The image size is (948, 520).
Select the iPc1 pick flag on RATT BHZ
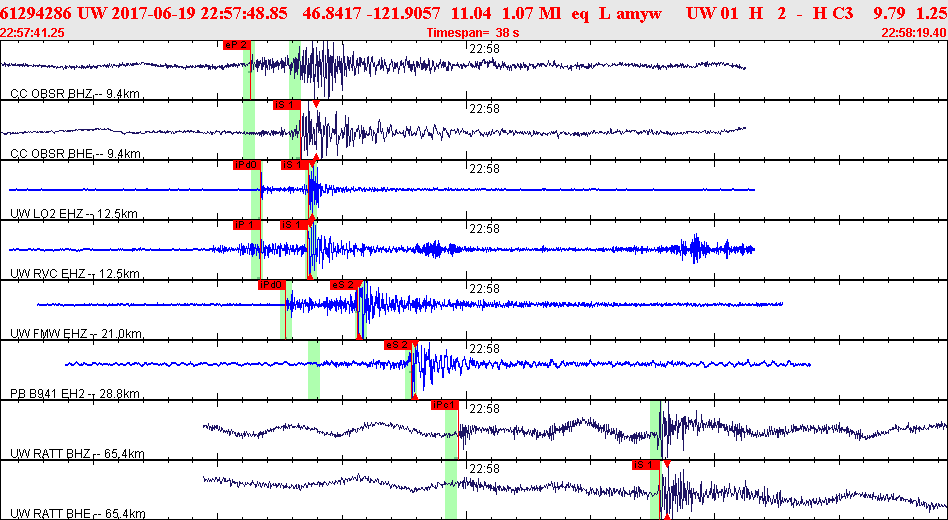pos(444,405)
